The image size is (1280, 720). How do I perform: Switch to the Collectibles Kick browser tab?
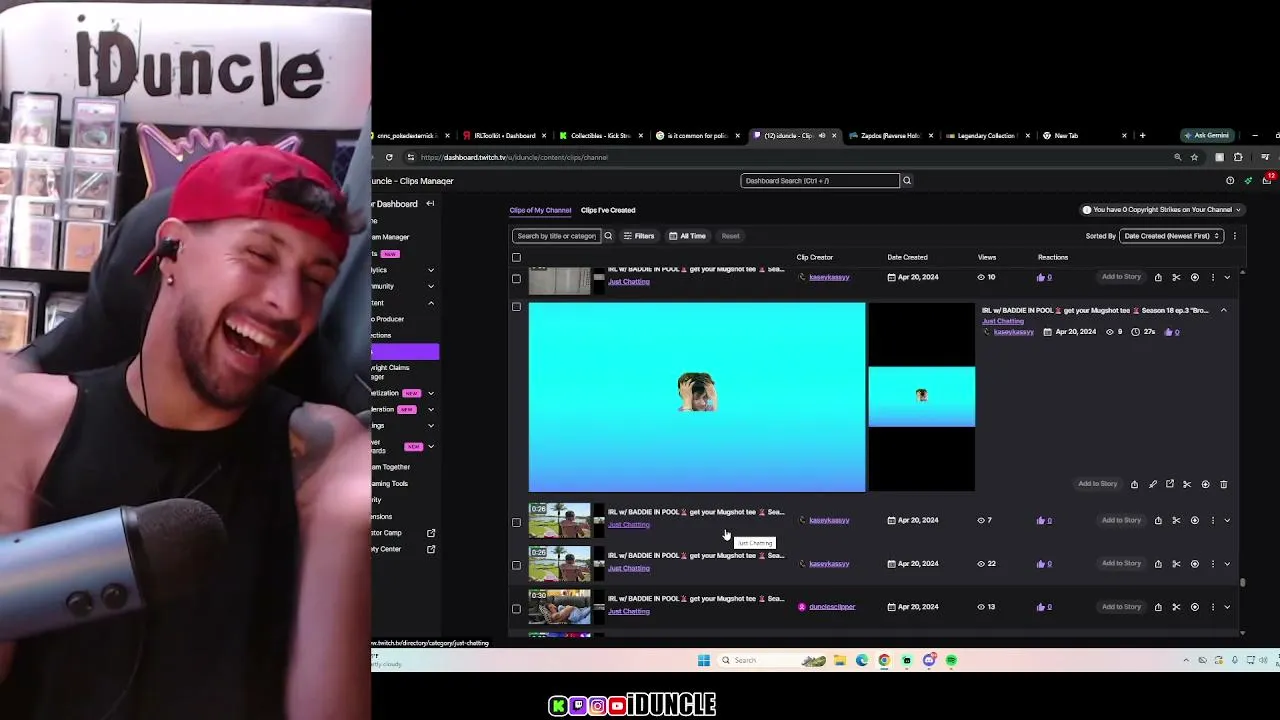[600, 135]
